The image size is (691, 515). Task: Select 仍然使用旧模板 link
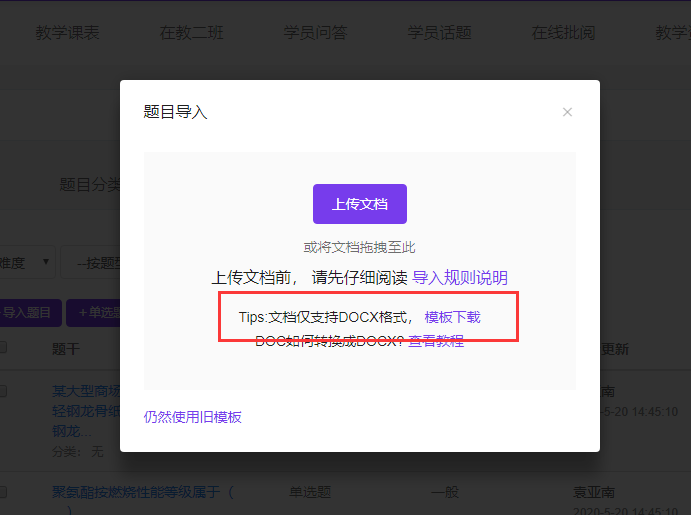click(x=193, y=417)
